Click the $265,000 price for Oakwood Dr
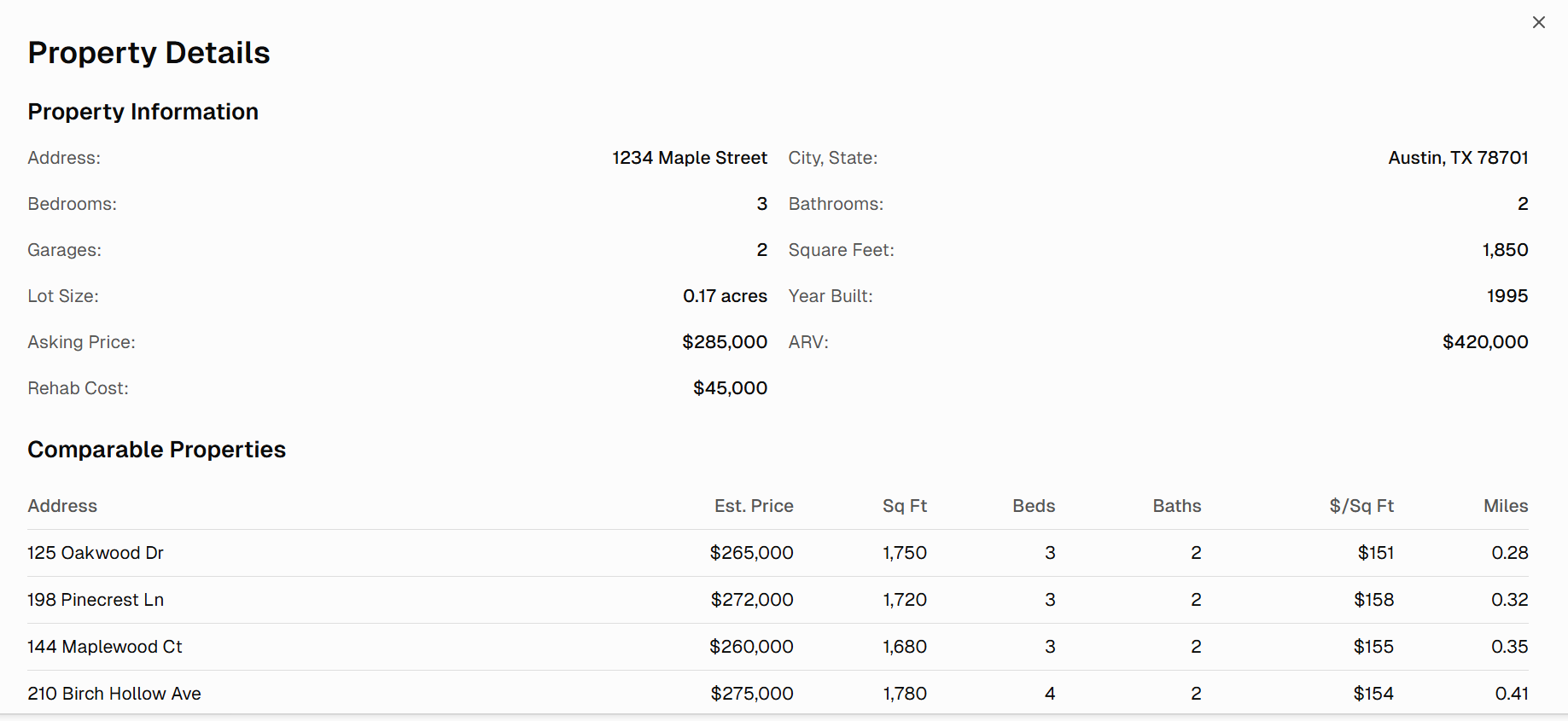The height and width of the screenshot is (721, 1568). pyautogui.click(x=751, y=553)
